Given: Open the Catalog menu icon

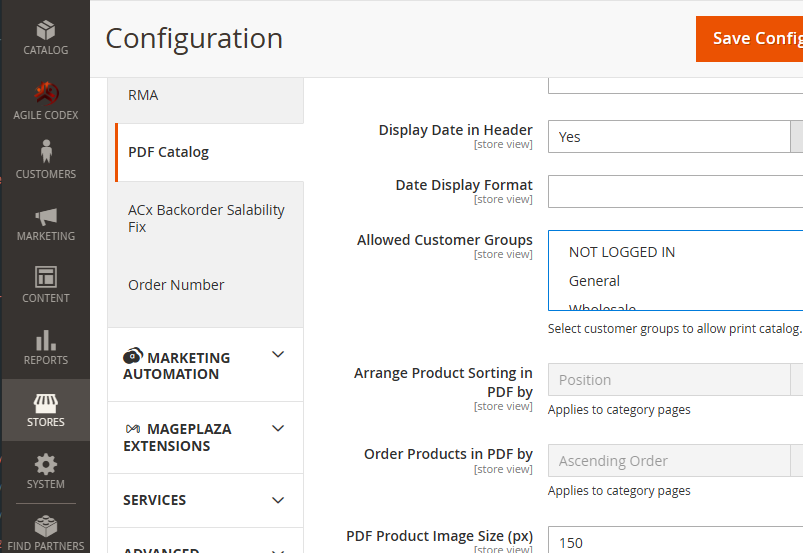Looking at the screenshot, I should [x=46, y=30].
